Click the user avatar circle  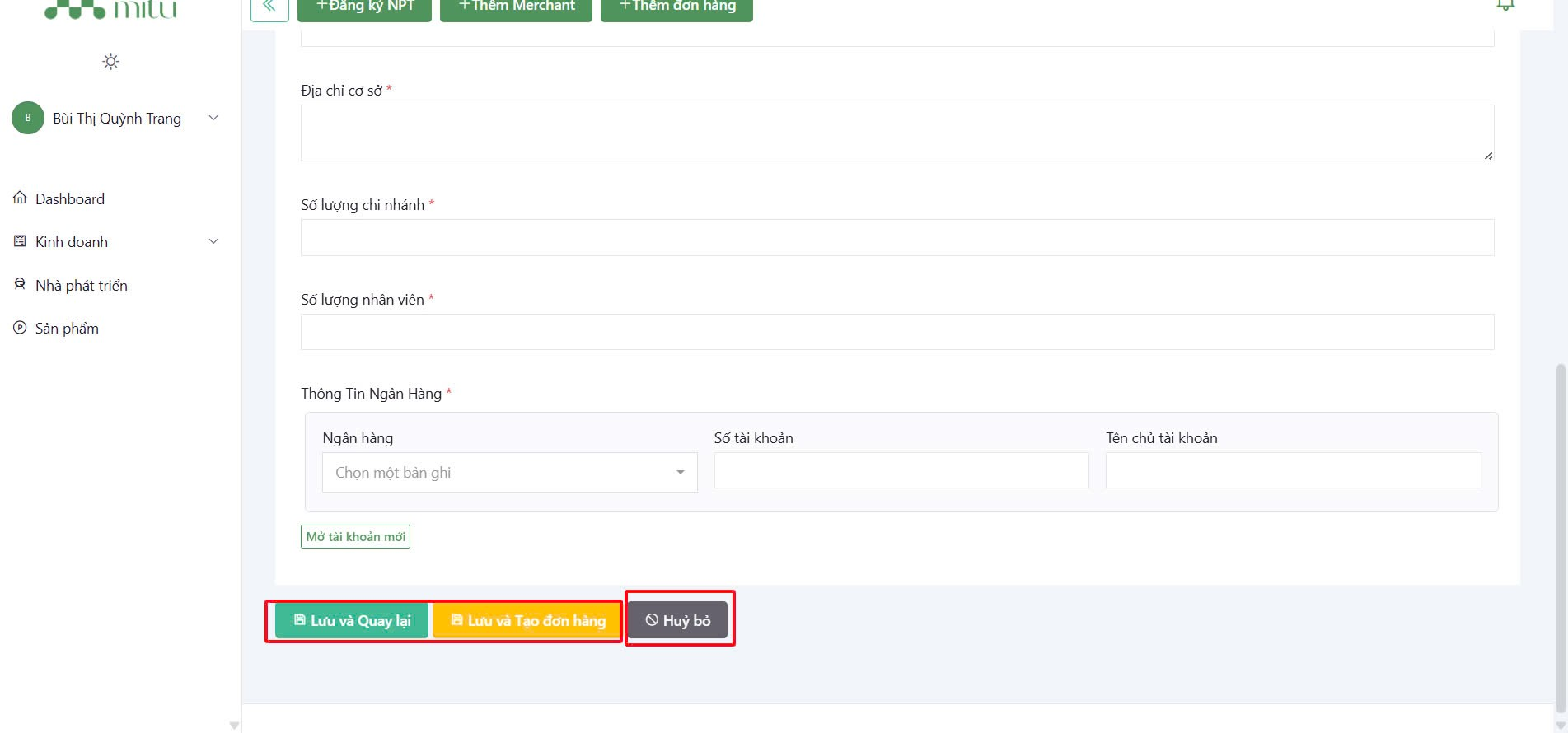coord(28,118)
